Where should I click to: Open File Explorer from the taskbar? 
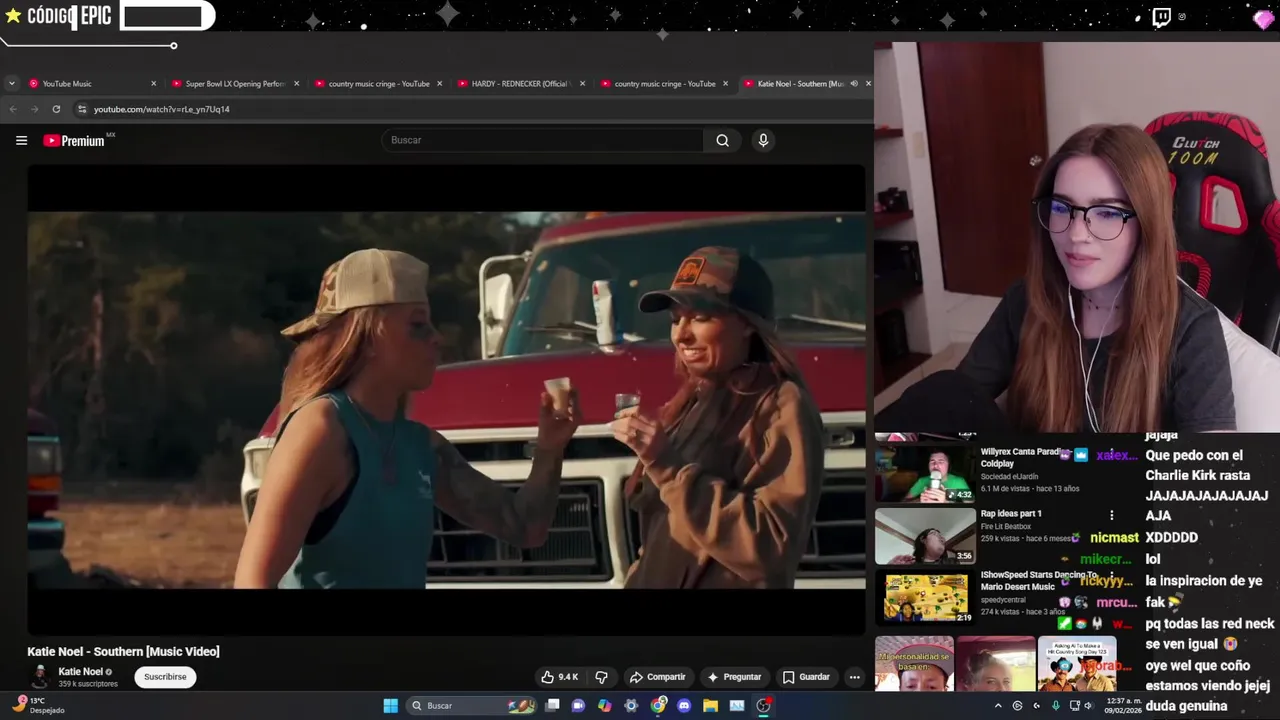710,705
